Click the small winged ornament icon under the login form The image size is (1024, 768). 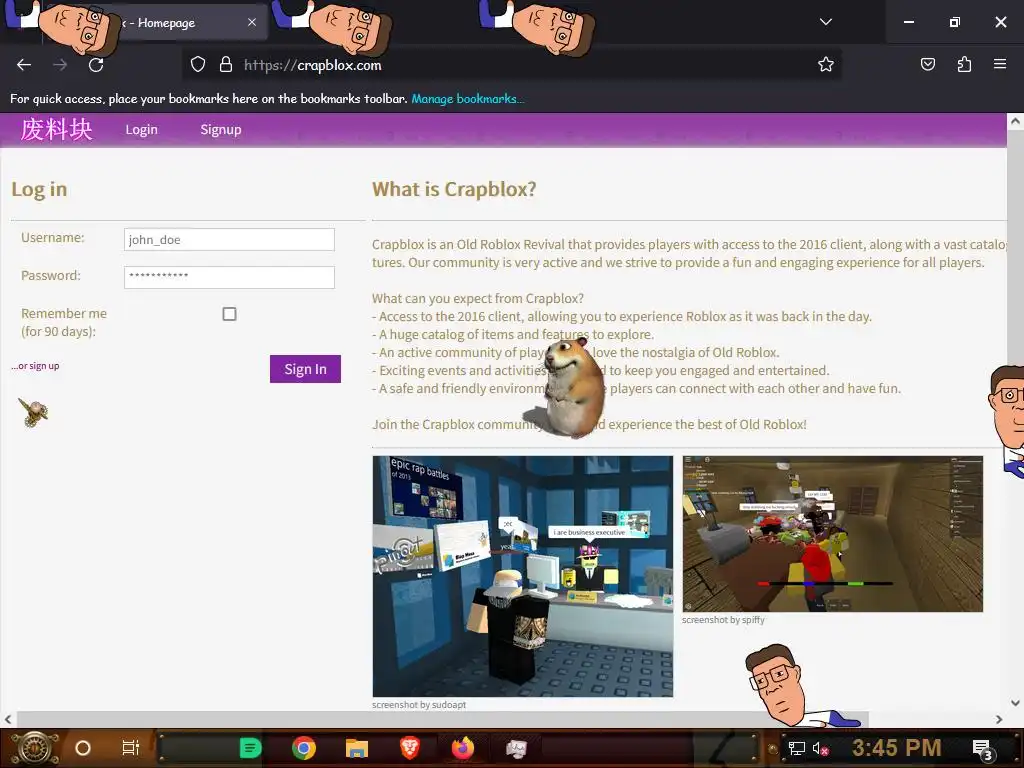33,412
